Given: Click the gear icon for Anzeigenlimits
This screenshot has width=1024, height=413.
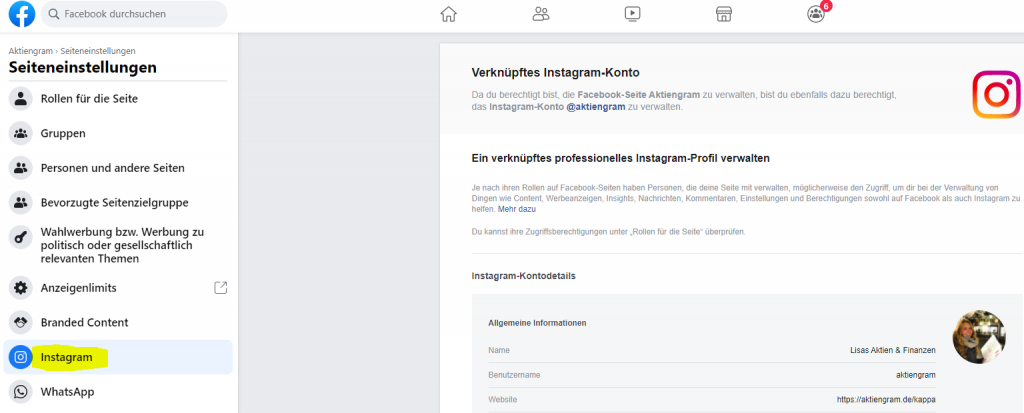Looking at the screenshot, I should [21, 288].
